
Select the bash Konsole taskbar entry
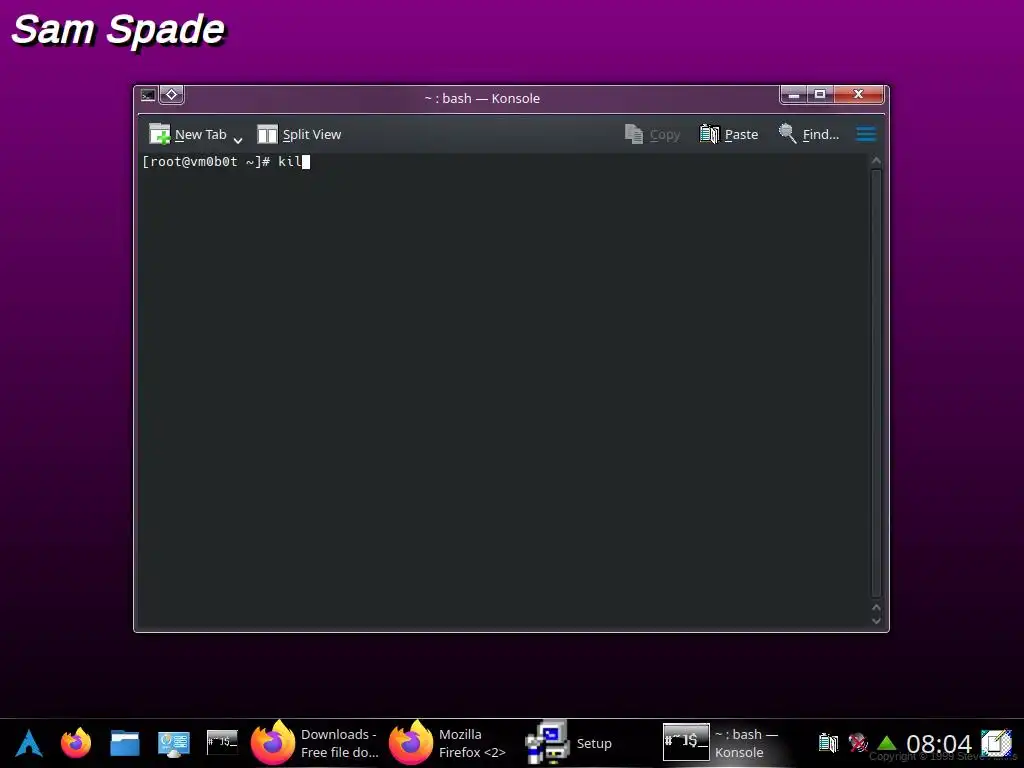724,743
